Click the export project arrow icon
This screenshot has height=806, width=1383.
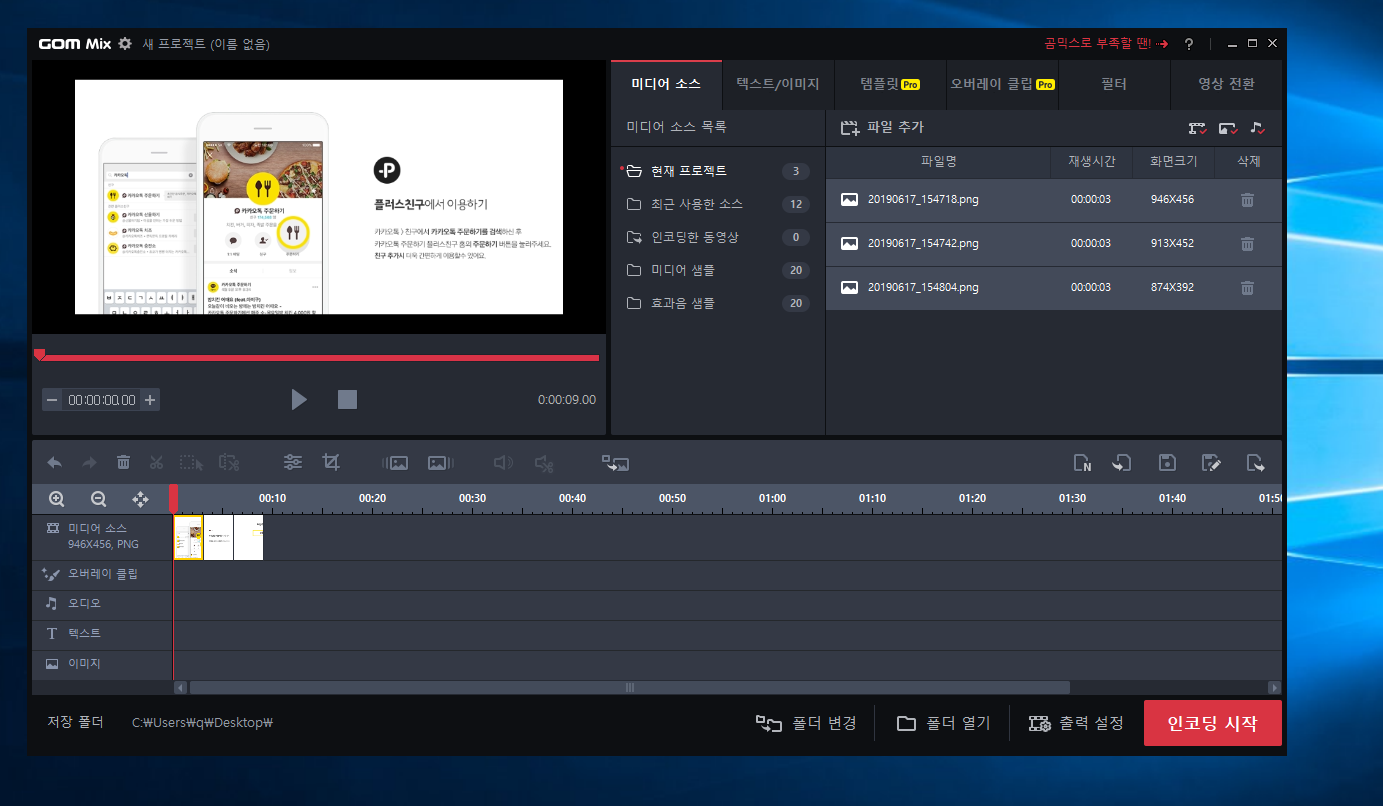point(1256,463)
